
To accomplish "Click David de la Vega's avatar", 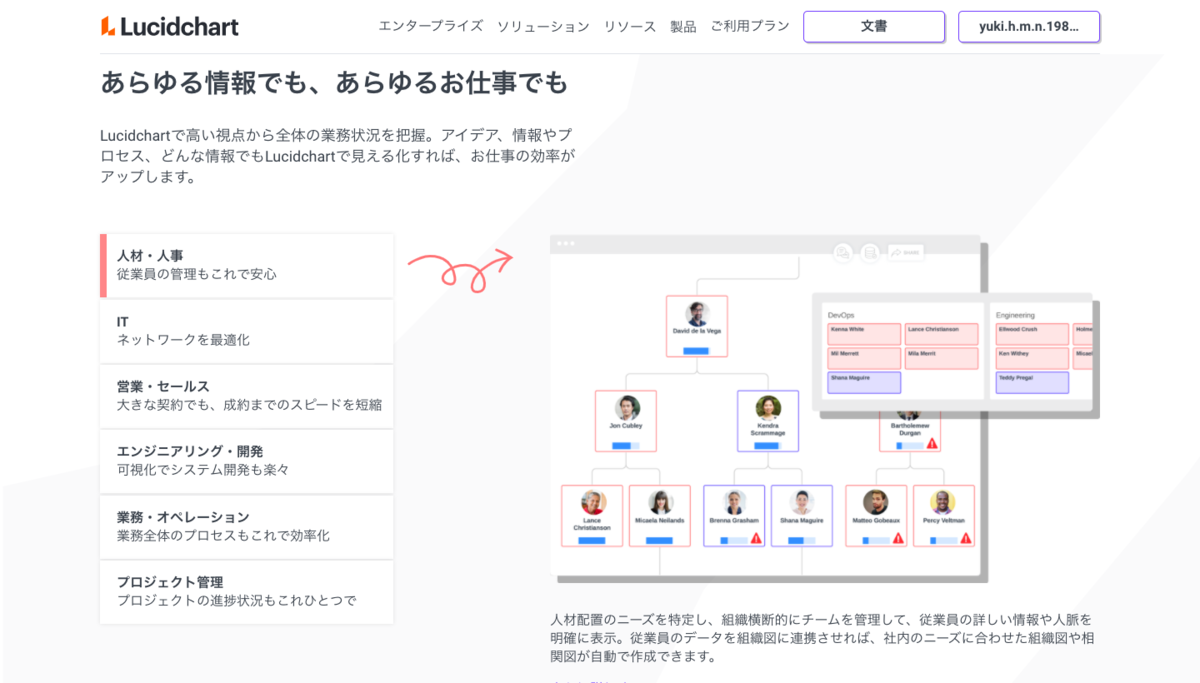I will 697,313.
